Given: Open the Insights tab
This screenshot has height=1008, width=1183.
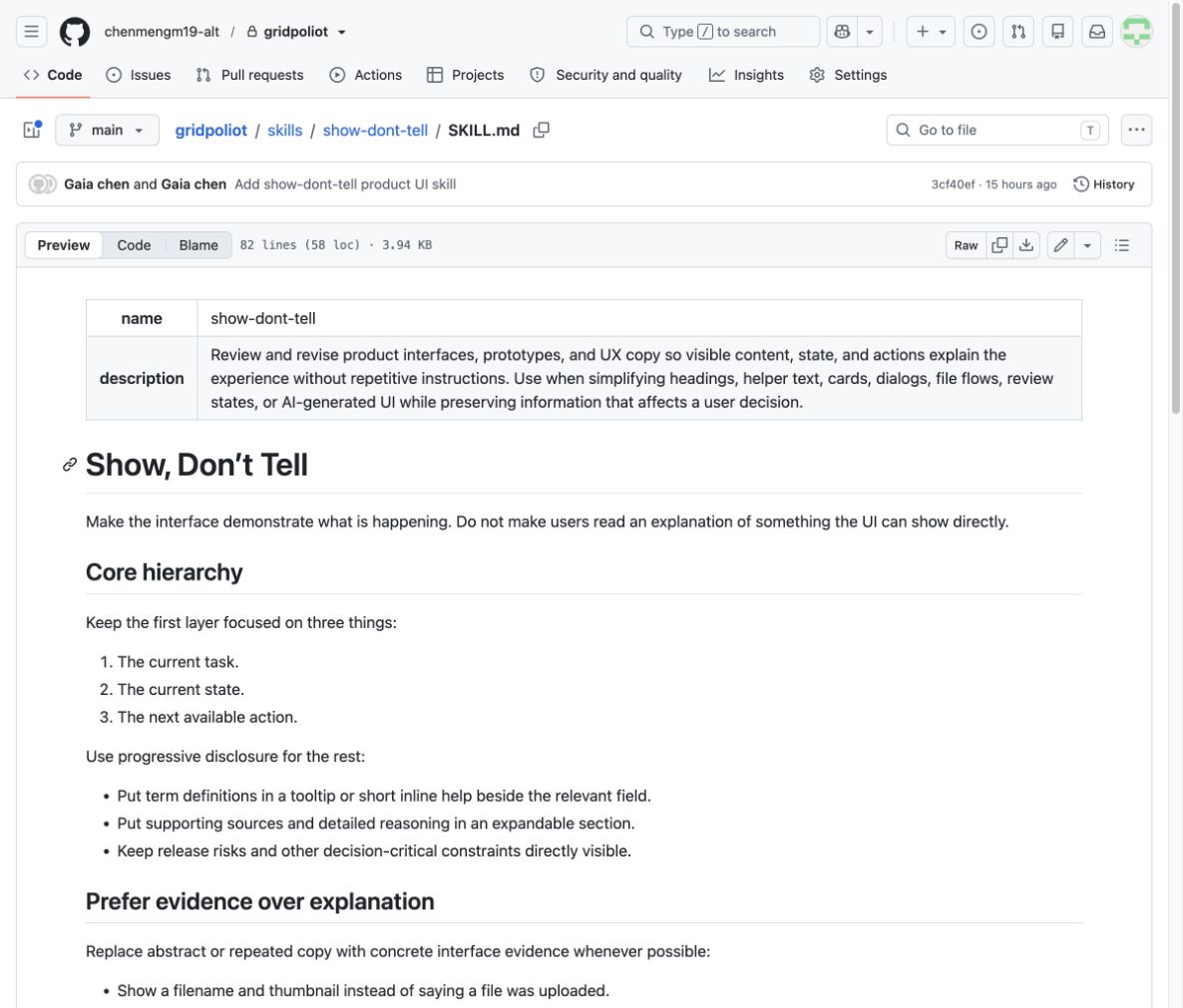Looking at the screenshot, I should pos(746,75).
